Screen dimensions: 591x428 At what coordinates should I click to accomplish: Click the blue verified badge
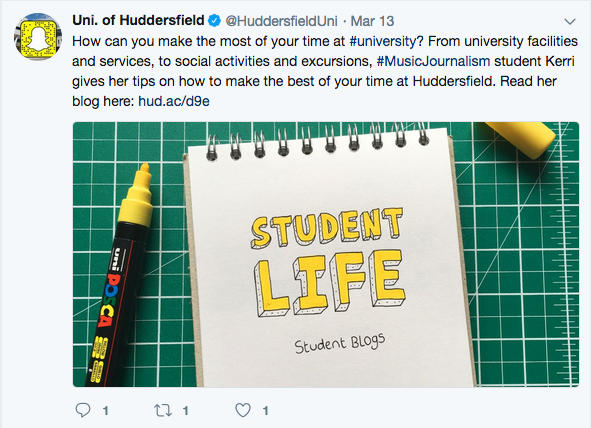[x=214, y=21]
